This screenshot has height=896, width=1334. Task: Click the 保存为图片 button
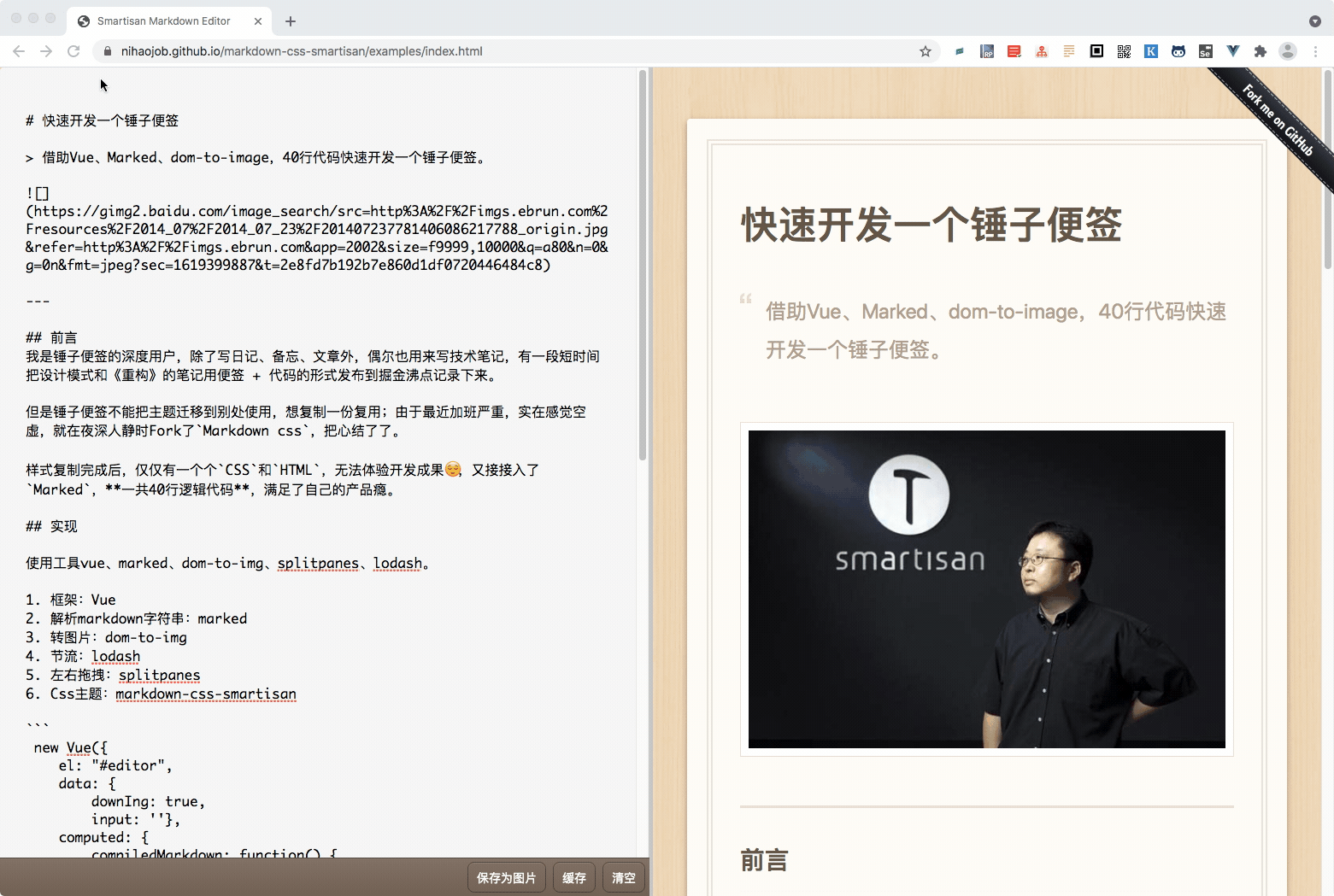click(x=506, y=878)
